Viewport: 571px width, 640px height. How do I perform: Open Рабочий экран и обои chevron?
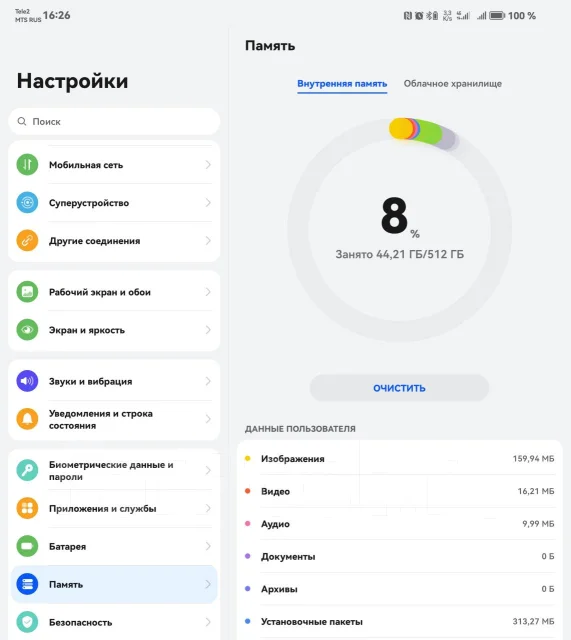(x=208, y=292)
